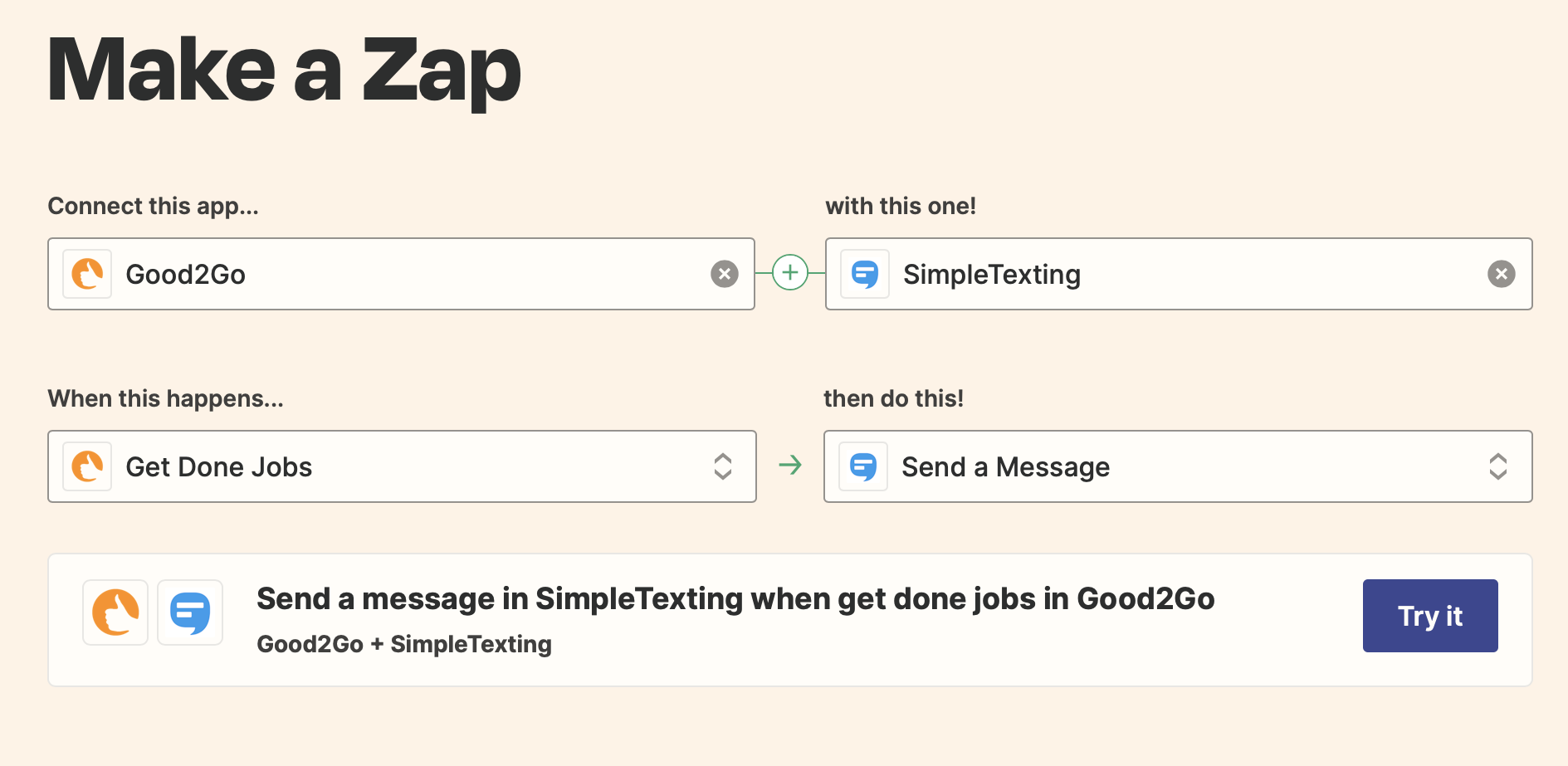1568x766 pixels.
Task: Clear the Good2Go app selection
Action: coord(725,274)
